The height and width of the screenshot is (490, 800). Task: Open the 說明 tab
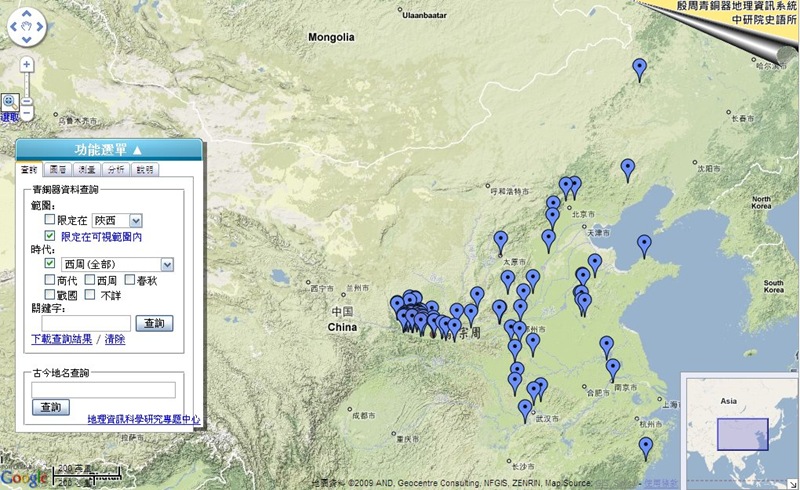tap(145, 170)
